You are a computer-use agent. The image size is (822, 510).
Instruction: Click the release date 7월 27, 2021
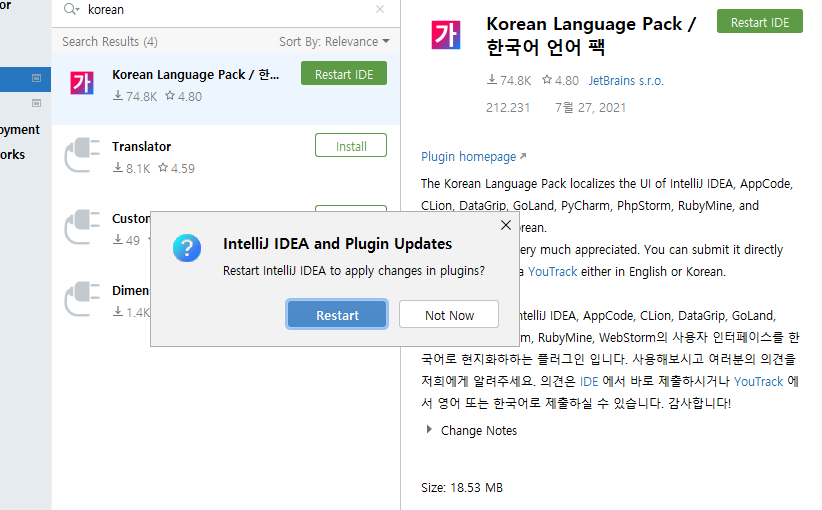coord(590,107)
